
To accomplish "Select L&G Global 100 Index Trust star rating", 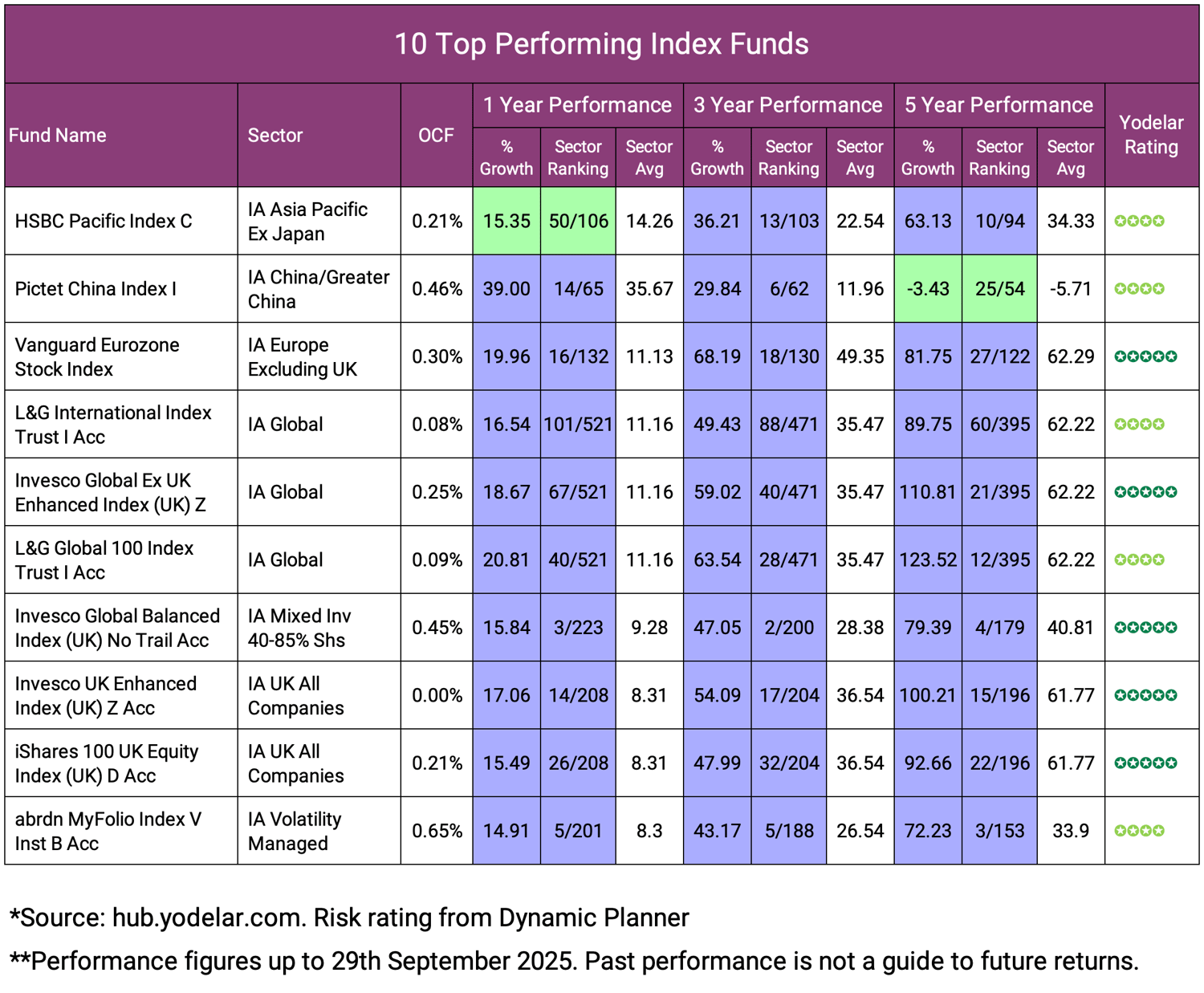I will click(x=1139, y=560).
